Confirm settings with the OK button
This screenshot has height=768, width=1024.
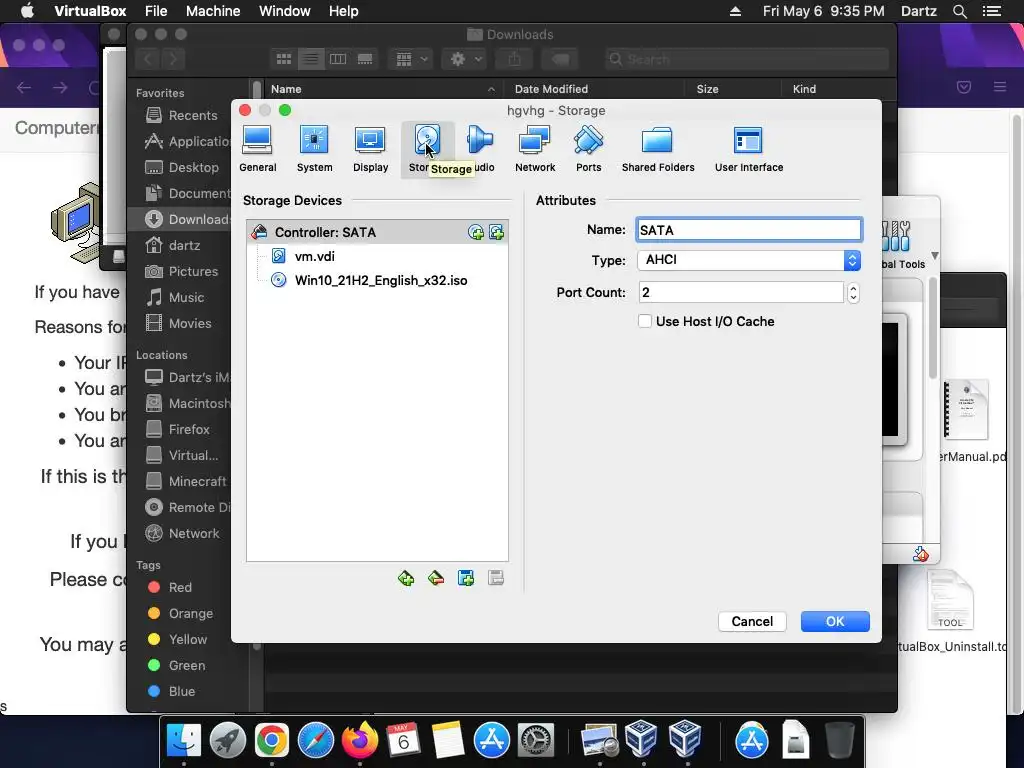(x=835, y=622)
